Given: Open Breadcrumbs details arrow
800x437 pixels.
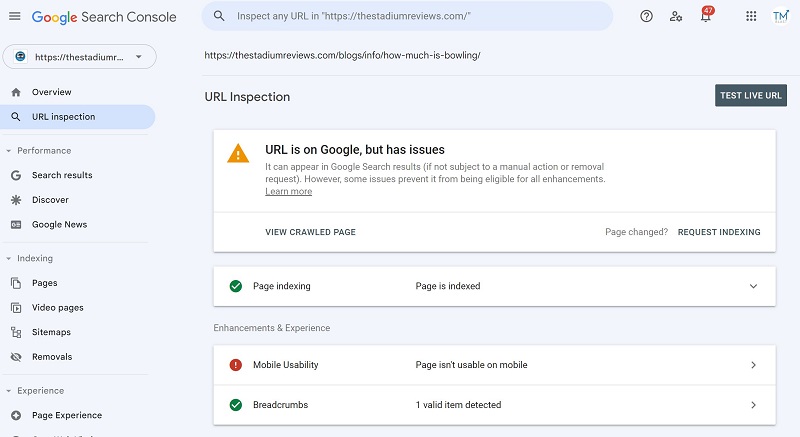Looking at the screenshot, I should click(x=754, y=405).
